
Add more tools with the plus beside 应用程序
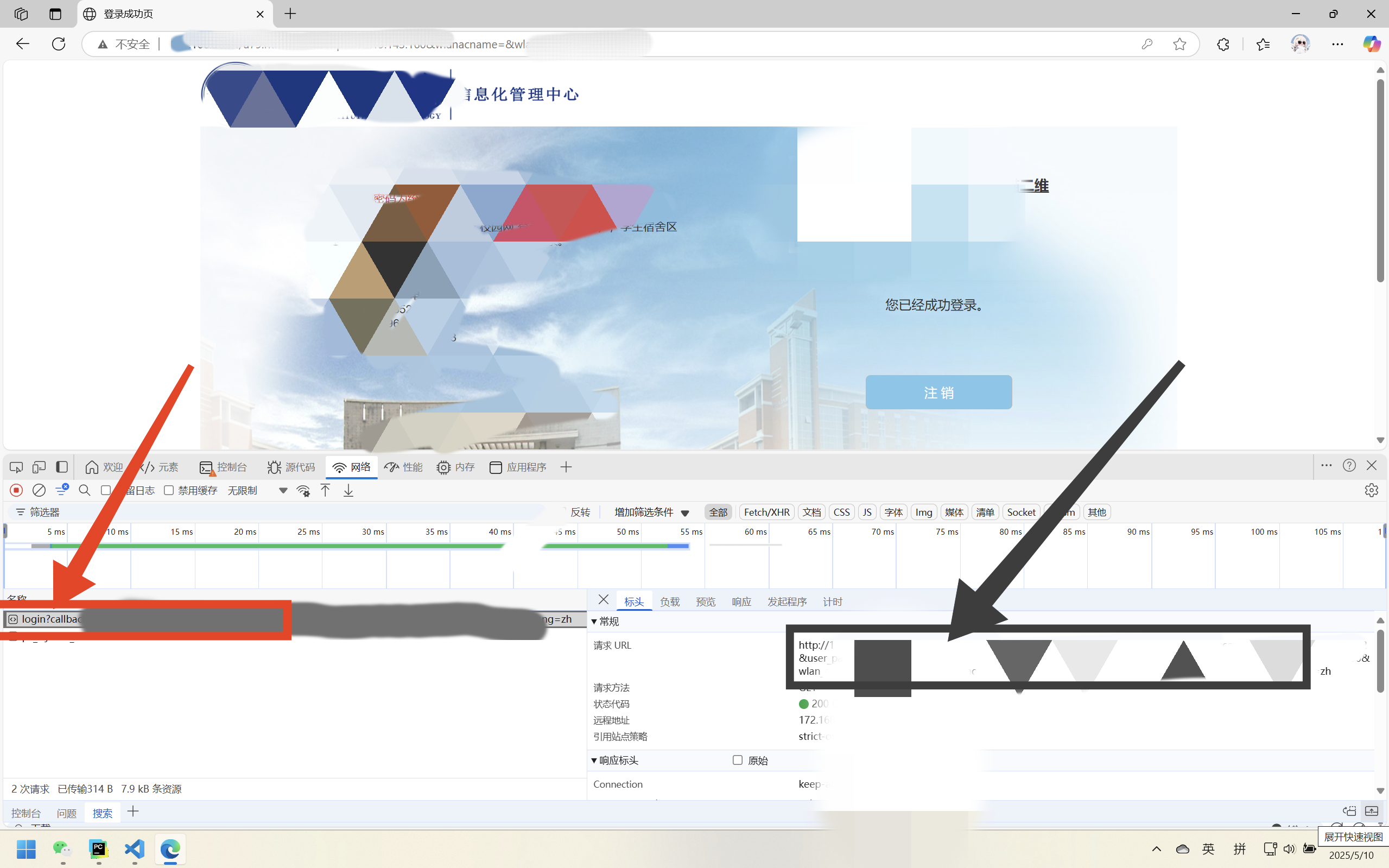coord(566,467)
